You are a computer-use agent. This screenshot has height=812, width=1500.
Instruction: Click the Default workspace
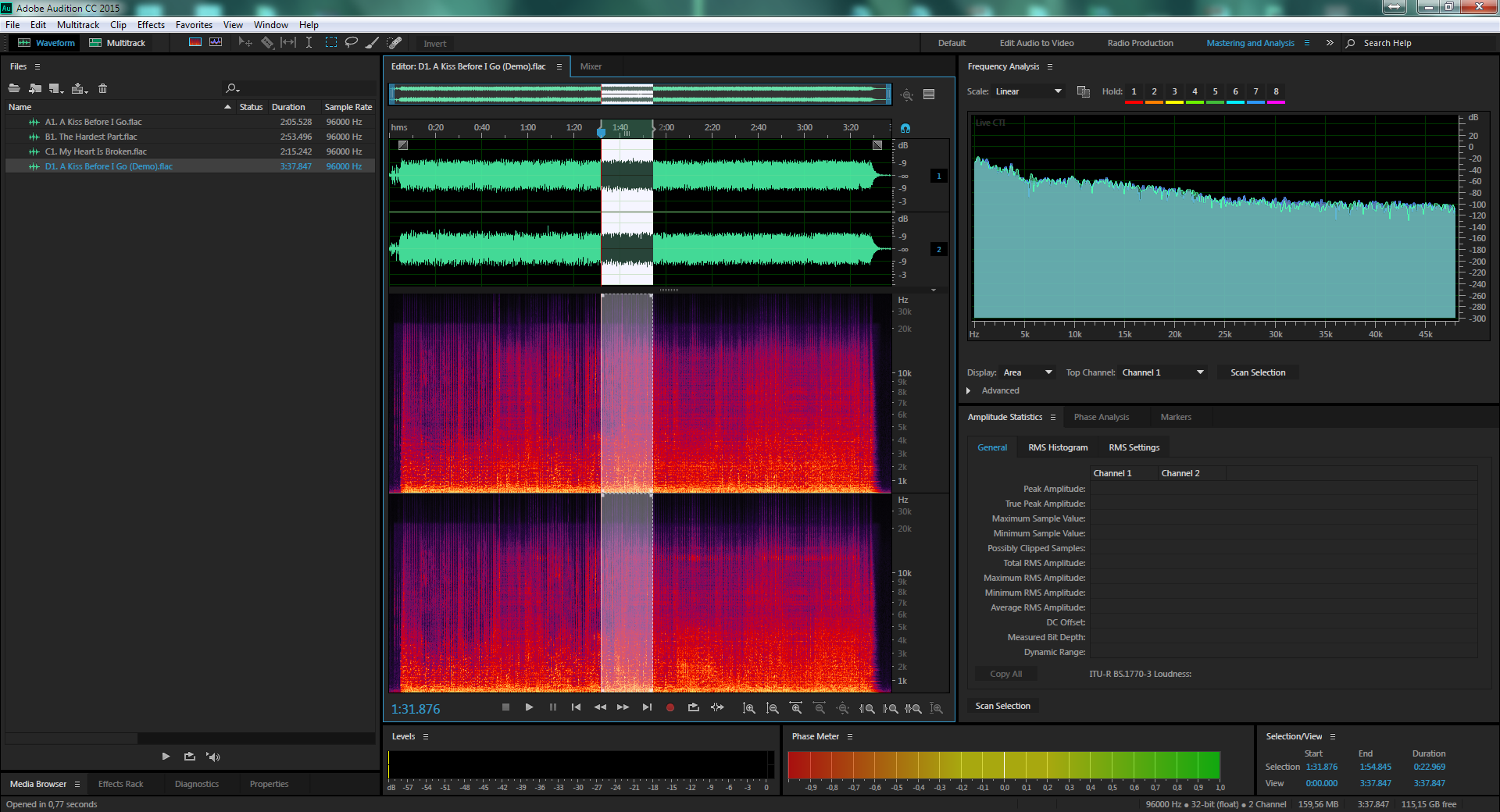(x=952, y=43)
